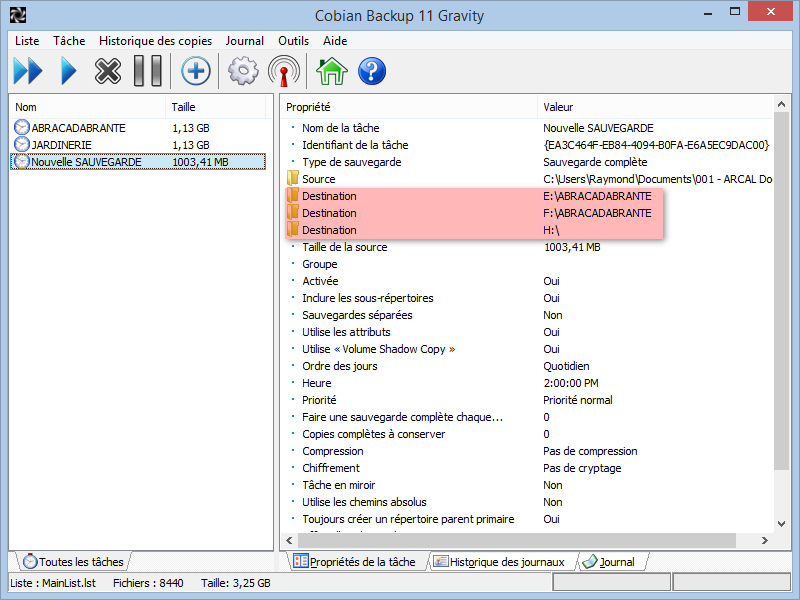Run all tasks with double-arrow icon
The image size is (800, 600).
pyautogui.click(x=28, y=71)
